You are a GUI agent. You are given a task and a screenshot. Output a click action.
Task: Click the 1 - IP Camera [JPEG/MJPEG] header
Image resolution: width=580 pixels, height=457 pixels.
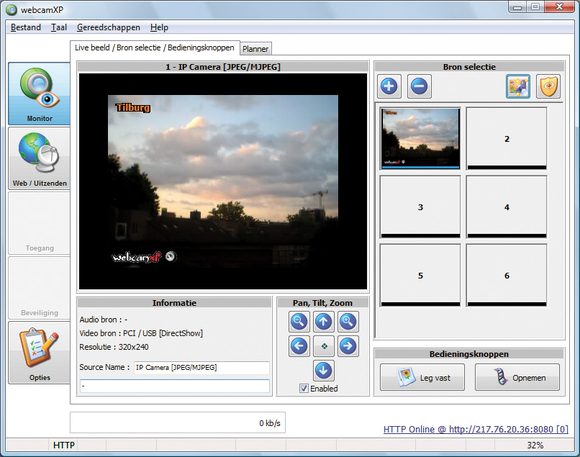(x=223, y=67)
